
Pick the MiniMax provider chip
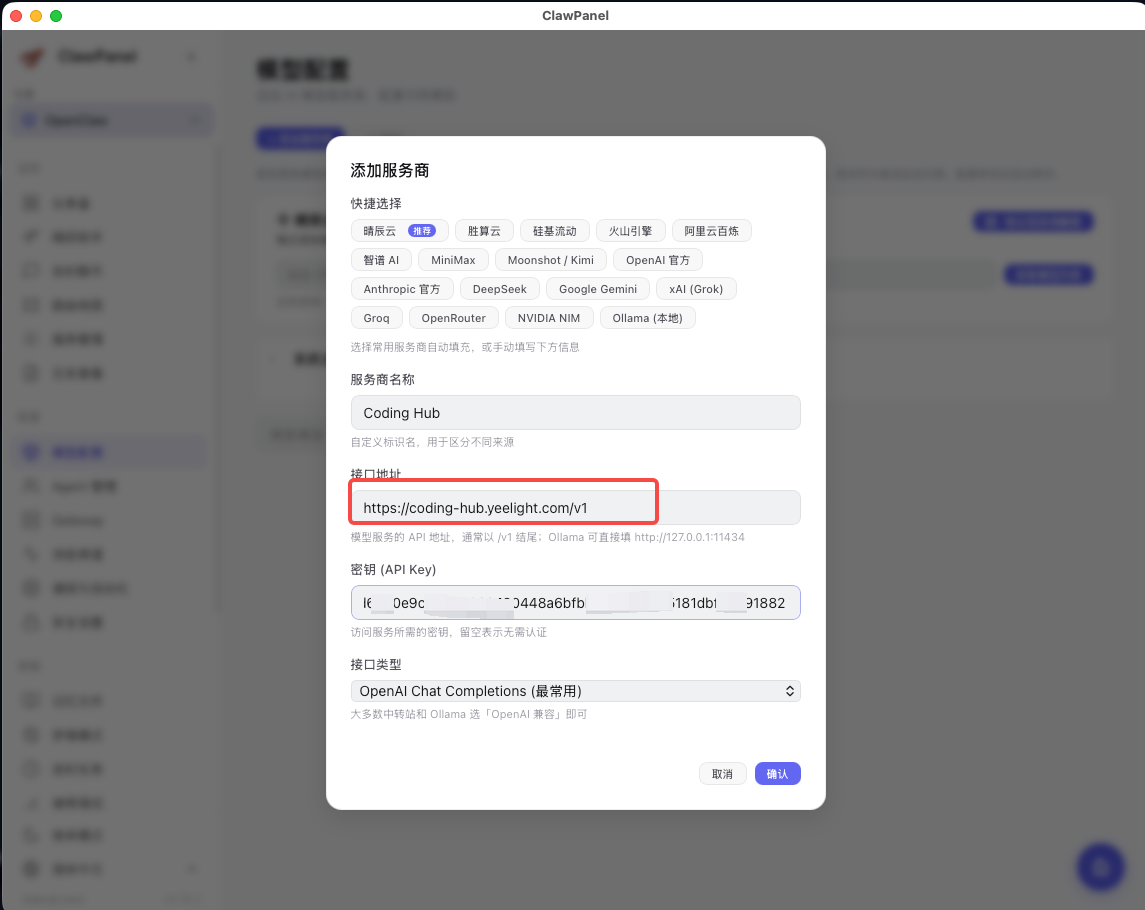[453, 260]
